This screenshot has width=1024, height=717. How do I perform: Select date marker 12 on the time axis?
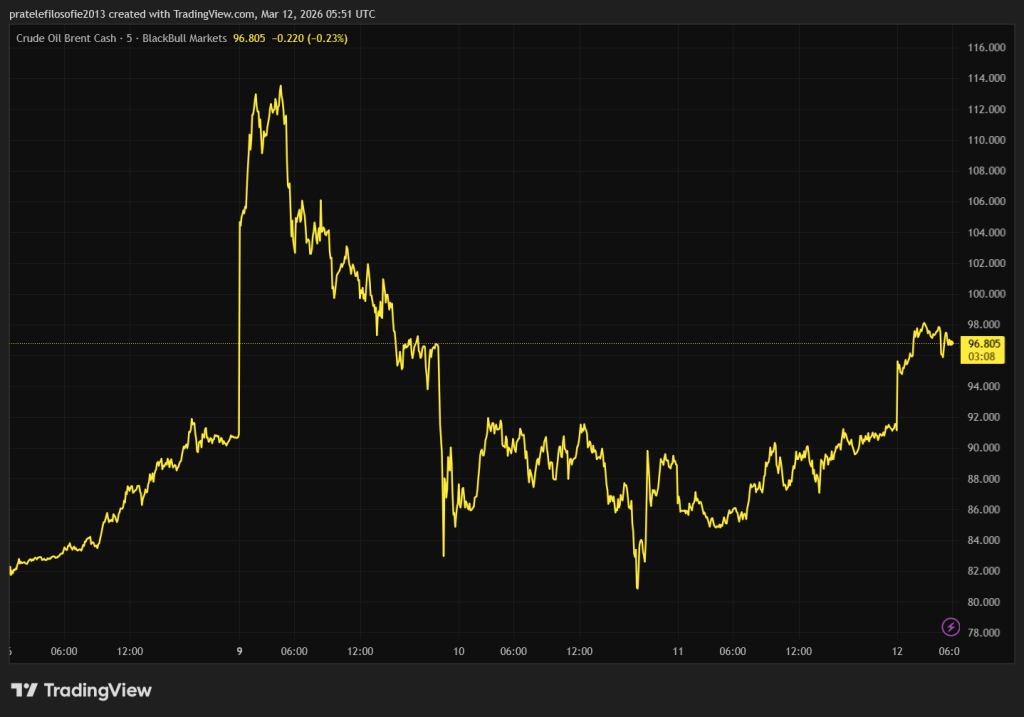click(897, 651)
